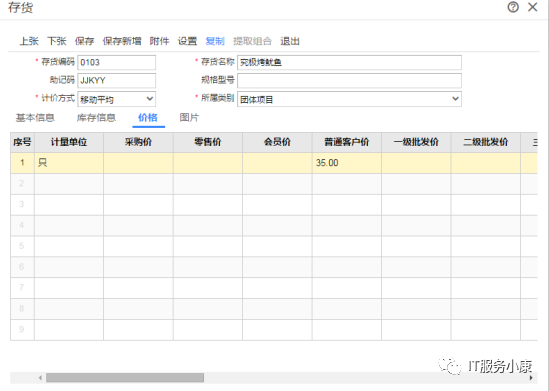Open 设置 settings

point(187,41)
